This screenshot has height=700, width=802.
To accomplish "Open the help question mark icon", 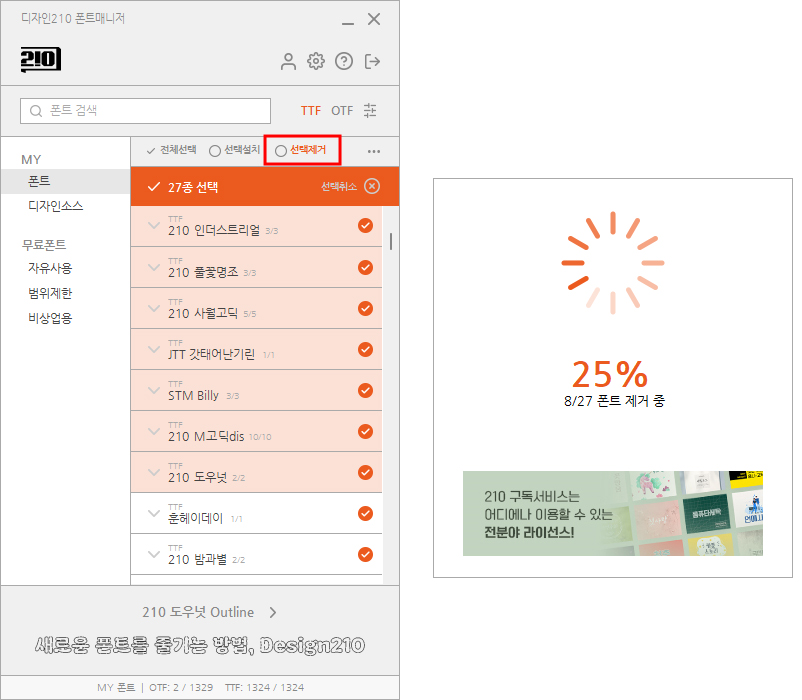I will coord(344,61).
